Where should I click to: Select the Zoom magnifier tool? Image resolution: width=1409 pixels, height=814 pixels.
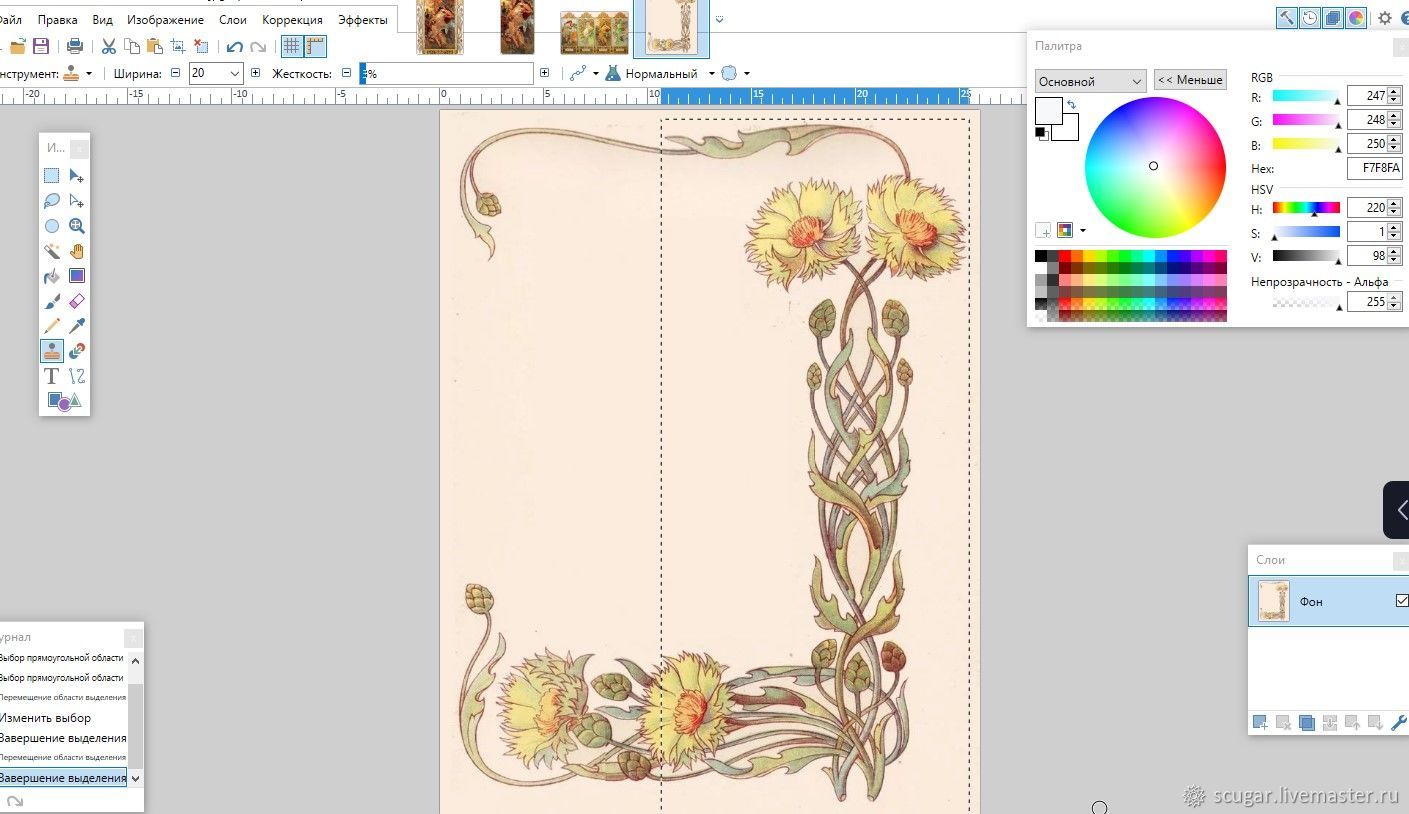pyautogui.click(x=77, y=226)
